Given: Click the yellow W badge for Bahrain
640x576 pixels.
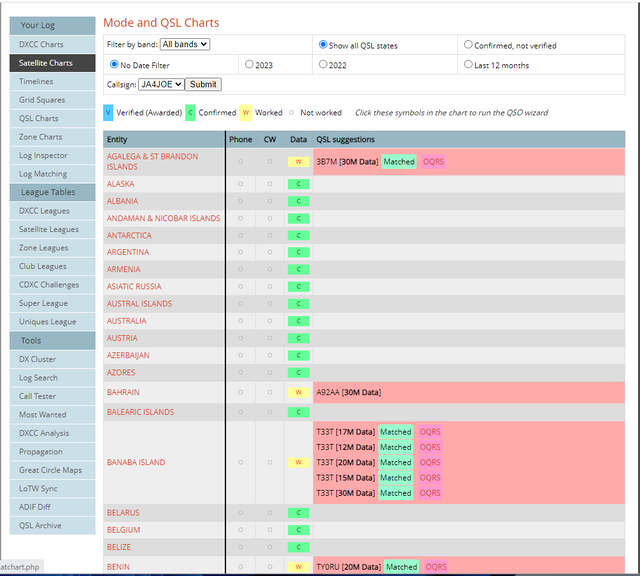Looking at the screenshot, I should pos(298,392).
